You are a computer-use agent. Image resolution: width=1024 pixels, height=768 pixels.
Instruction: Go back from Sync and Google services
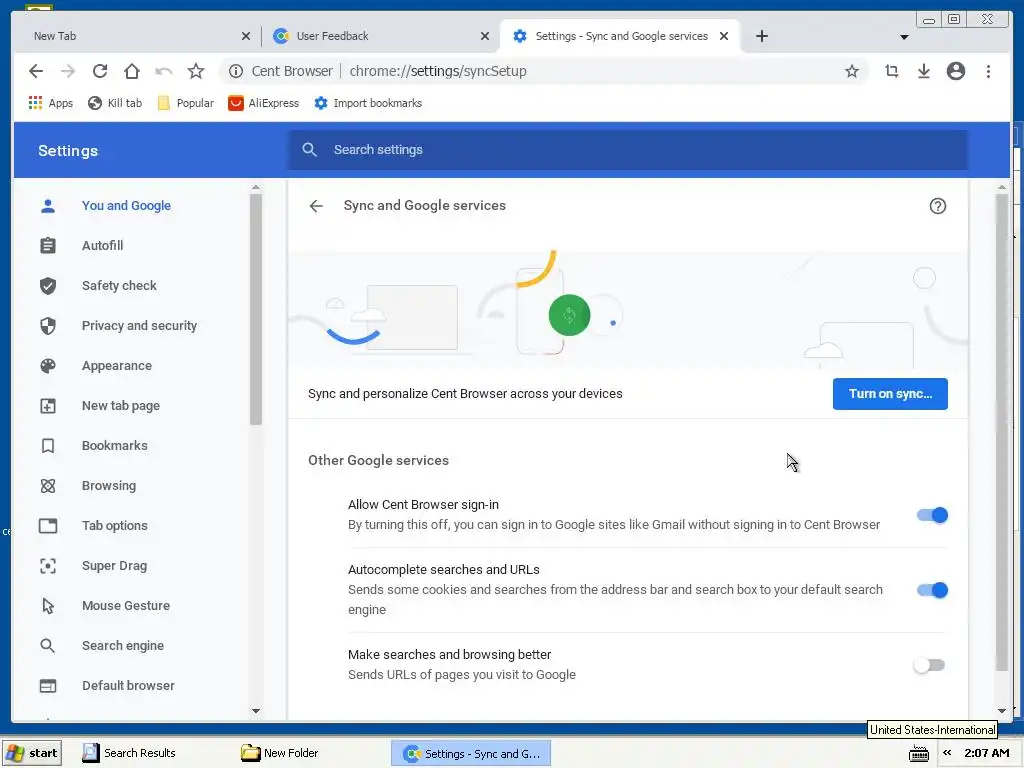pos(316,206)
